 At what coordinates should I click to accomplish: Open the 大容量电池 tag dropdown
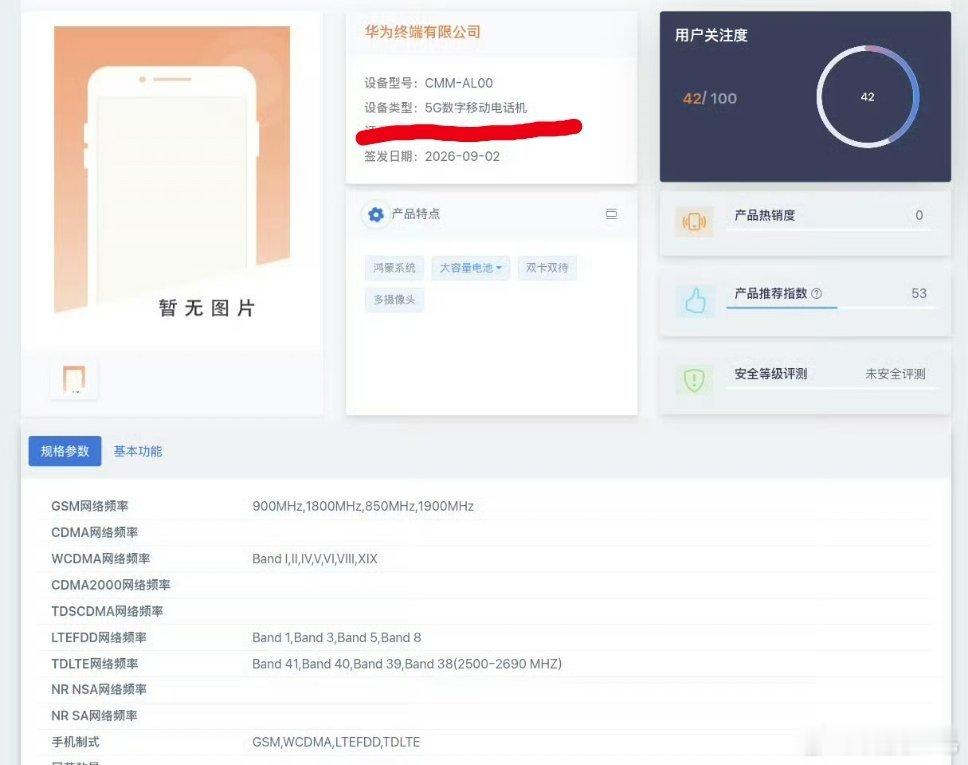pyautogui.click(x=470, y=268)
